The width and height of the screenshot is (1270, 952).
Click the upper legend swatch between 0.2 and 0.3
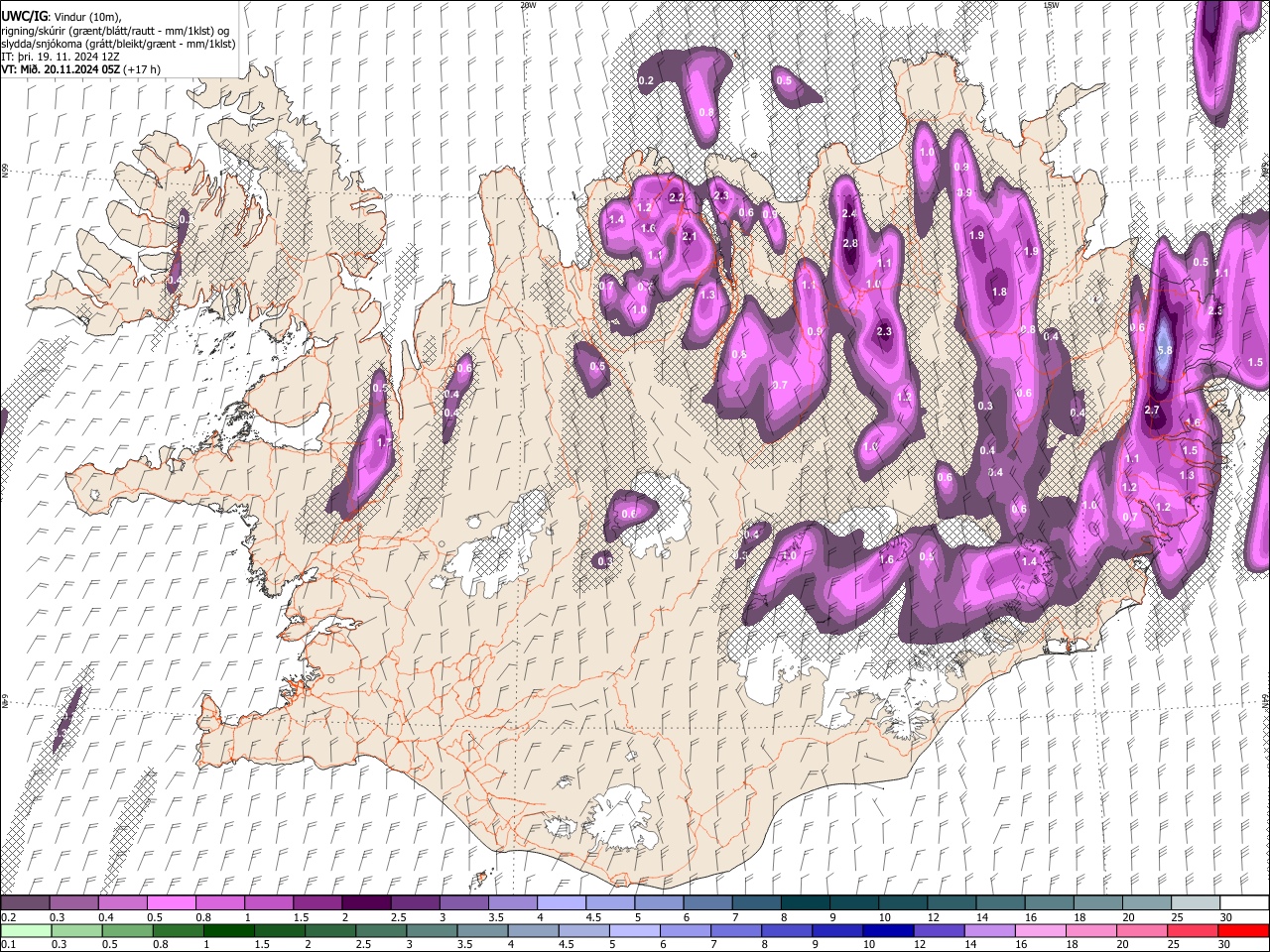click(x=25, y=903)
